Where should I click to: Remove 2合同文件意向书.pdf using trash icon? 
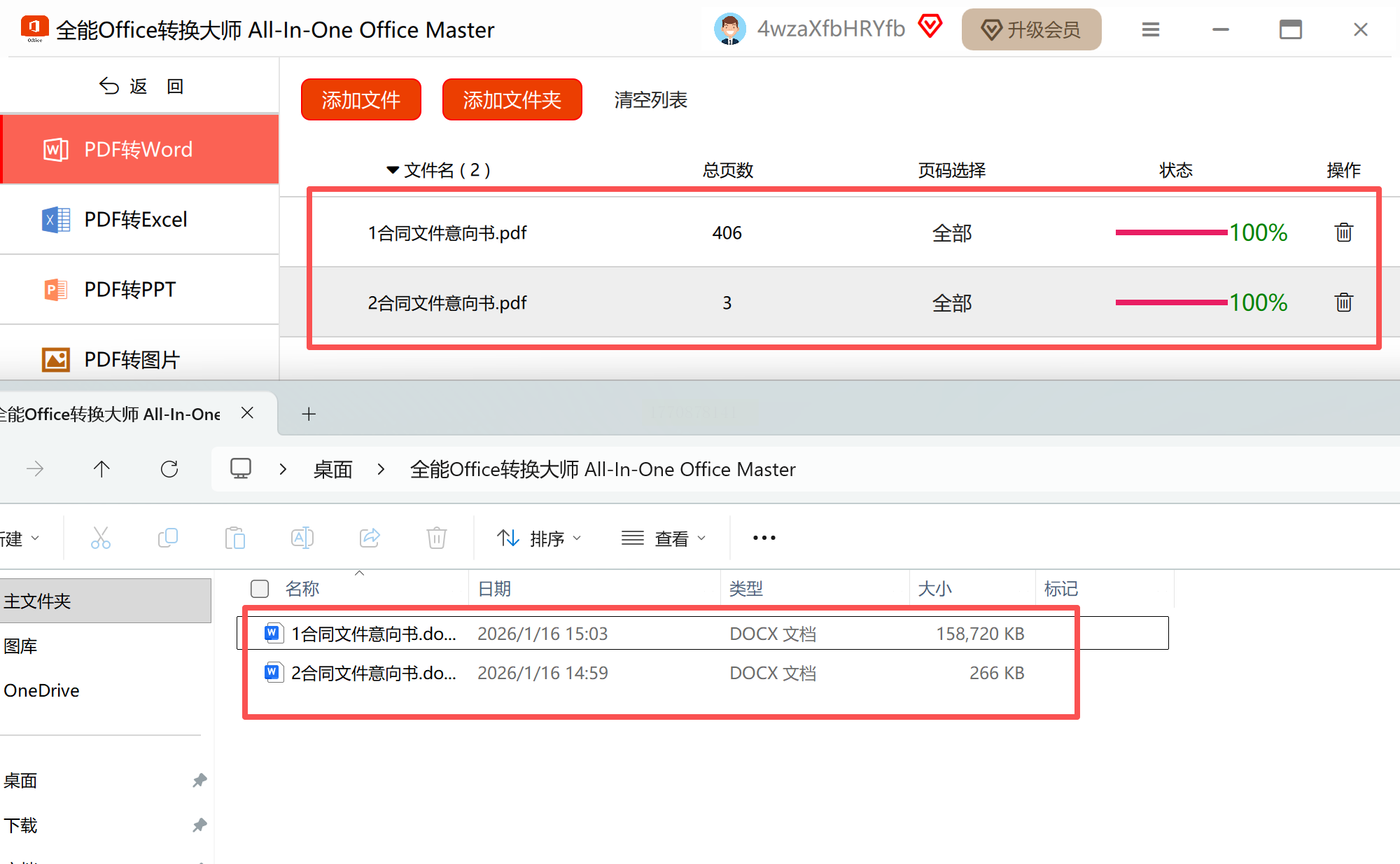click(x=1343, y=302)
